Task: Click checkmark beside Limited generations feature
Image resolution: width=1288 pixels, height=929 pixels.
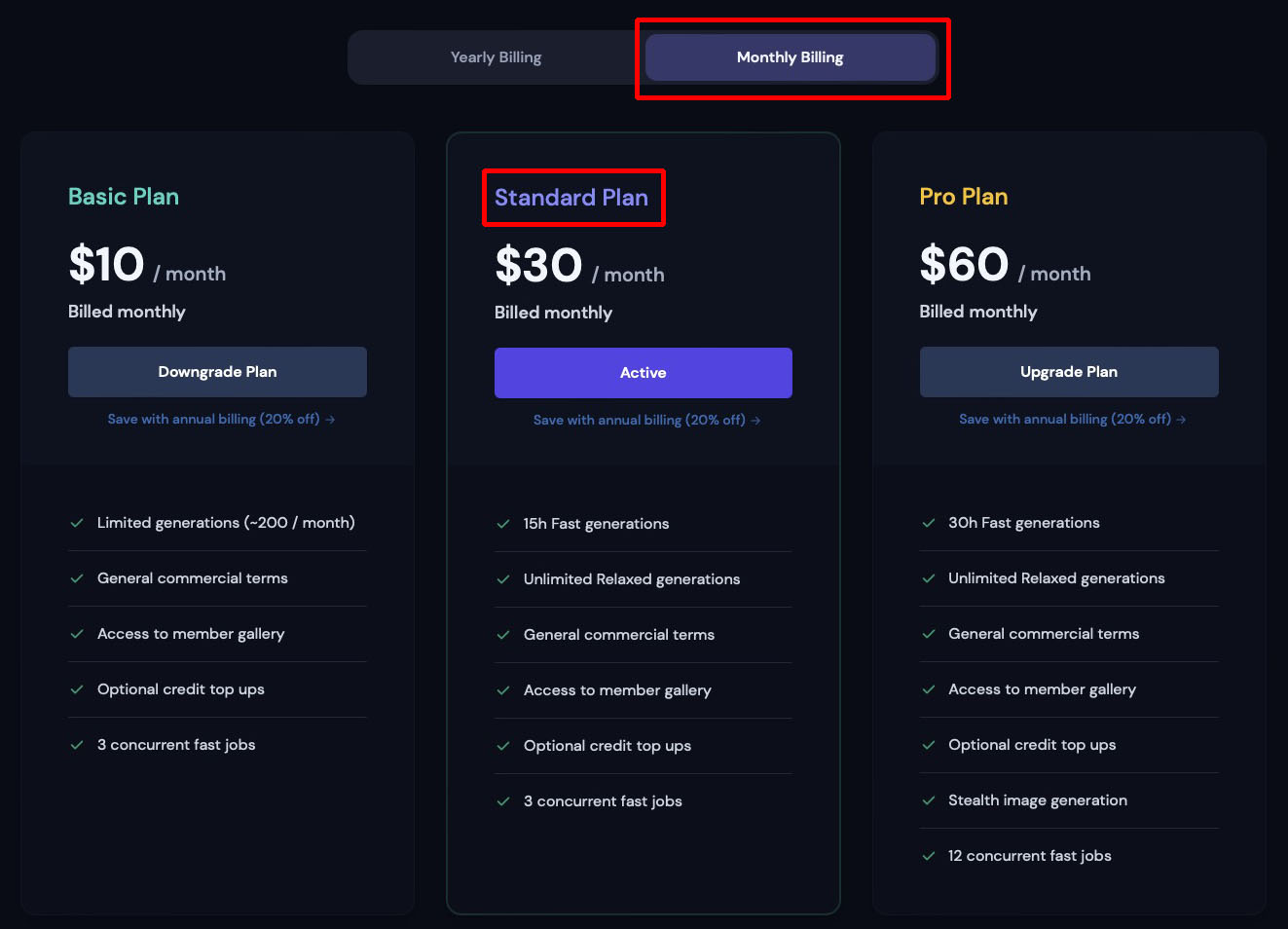Action: (x=77, y=522)
